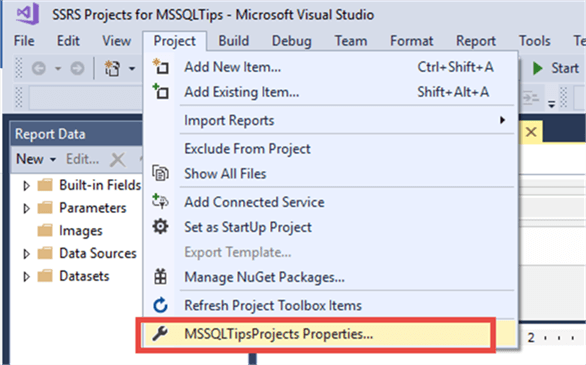Open the Debug menu
This screenshot has height=365, width=586.
(x=292, y=41)
